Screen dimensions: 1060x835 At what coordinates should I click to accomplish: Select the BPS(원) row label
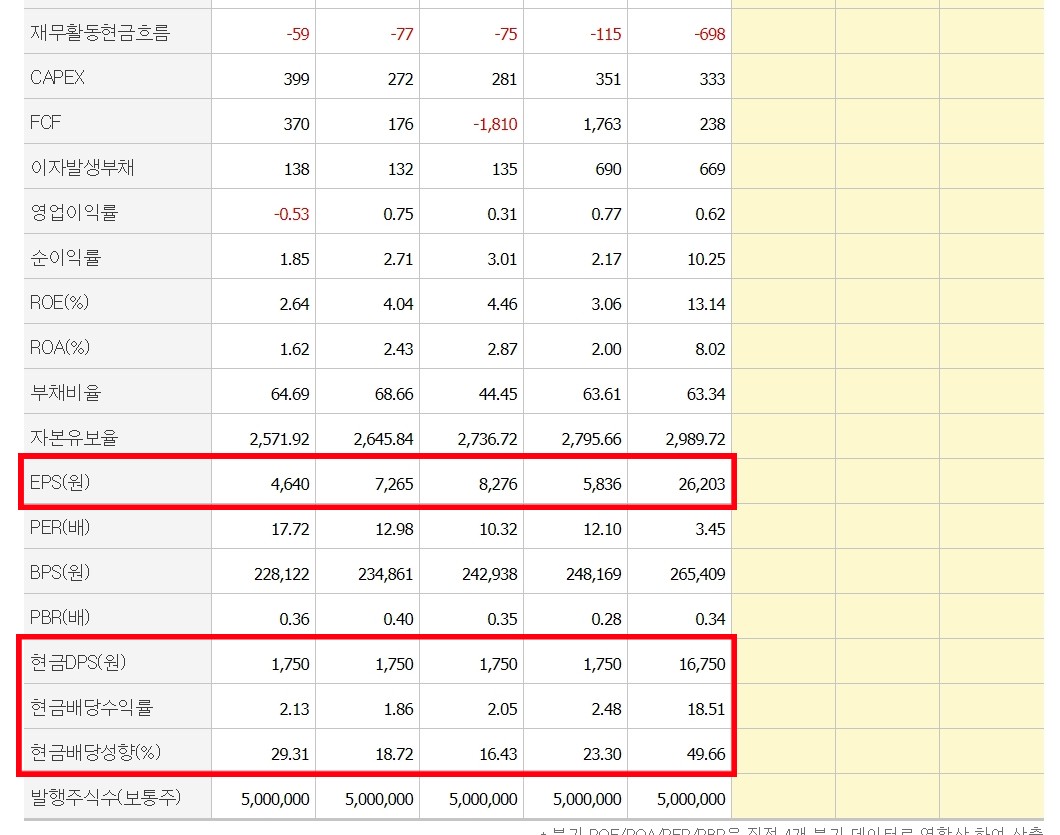coord(60,572)
